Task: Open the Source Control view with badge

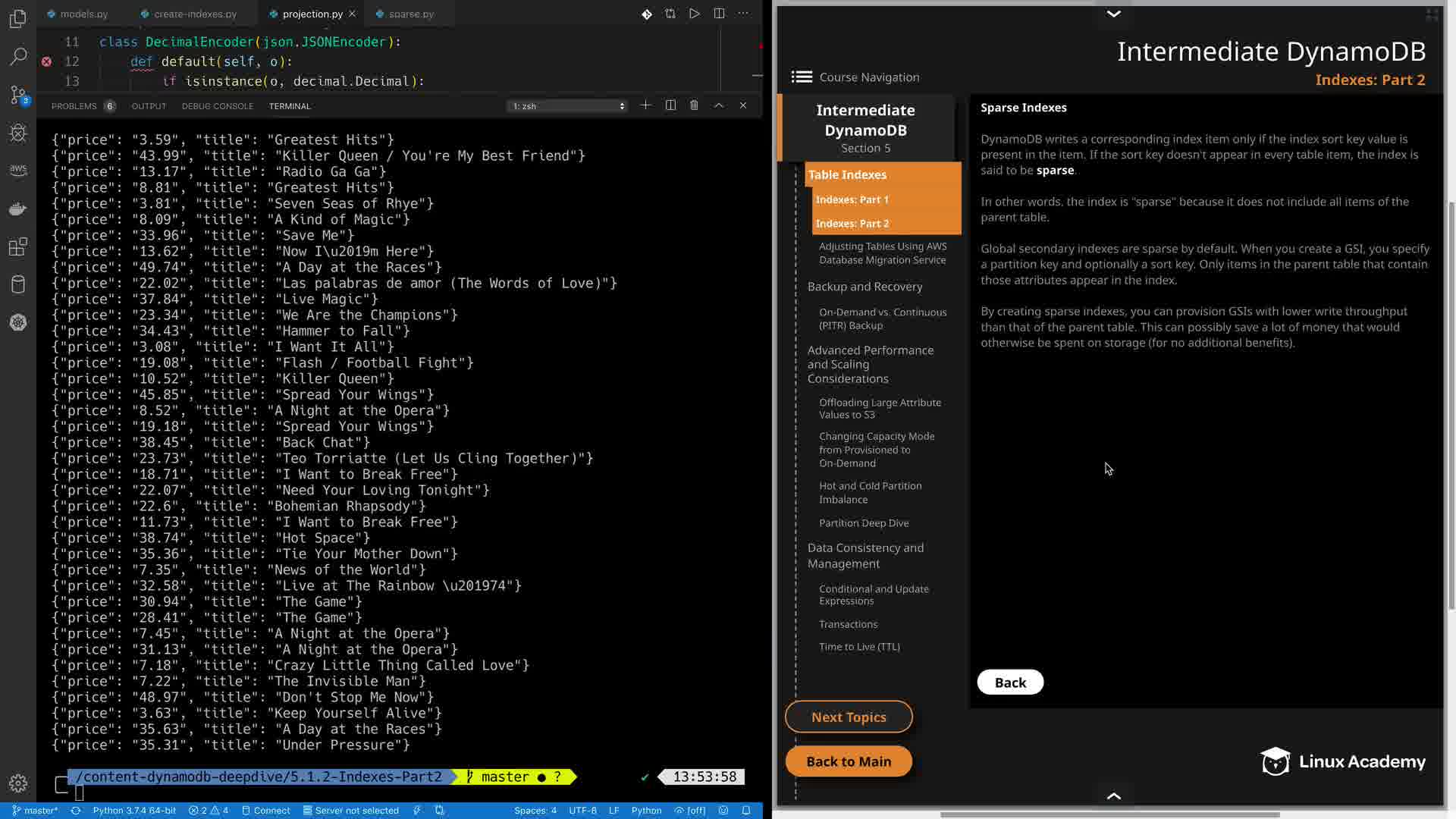Action: pos(18,95)
